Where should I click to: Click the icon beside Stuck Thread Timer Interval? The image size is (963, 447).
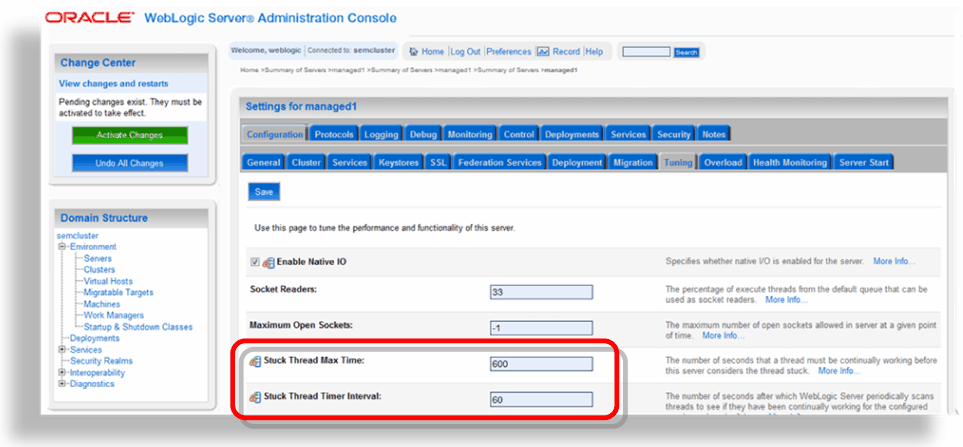pyautogui.click(x=255, y=397)
